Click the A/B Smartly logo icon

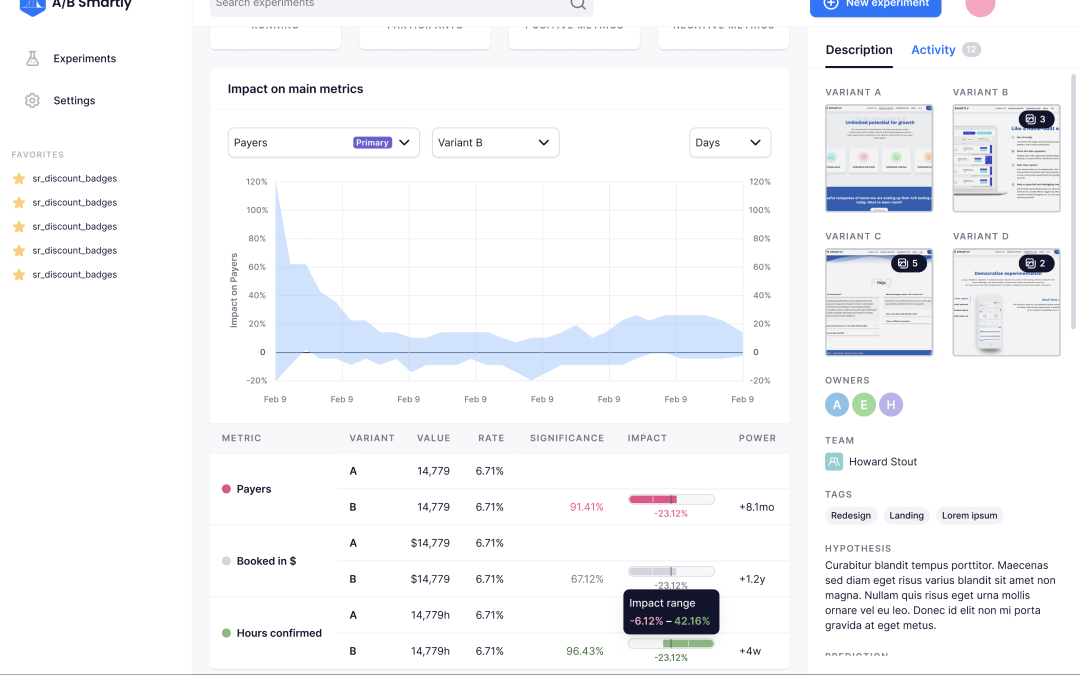(32, 6)
